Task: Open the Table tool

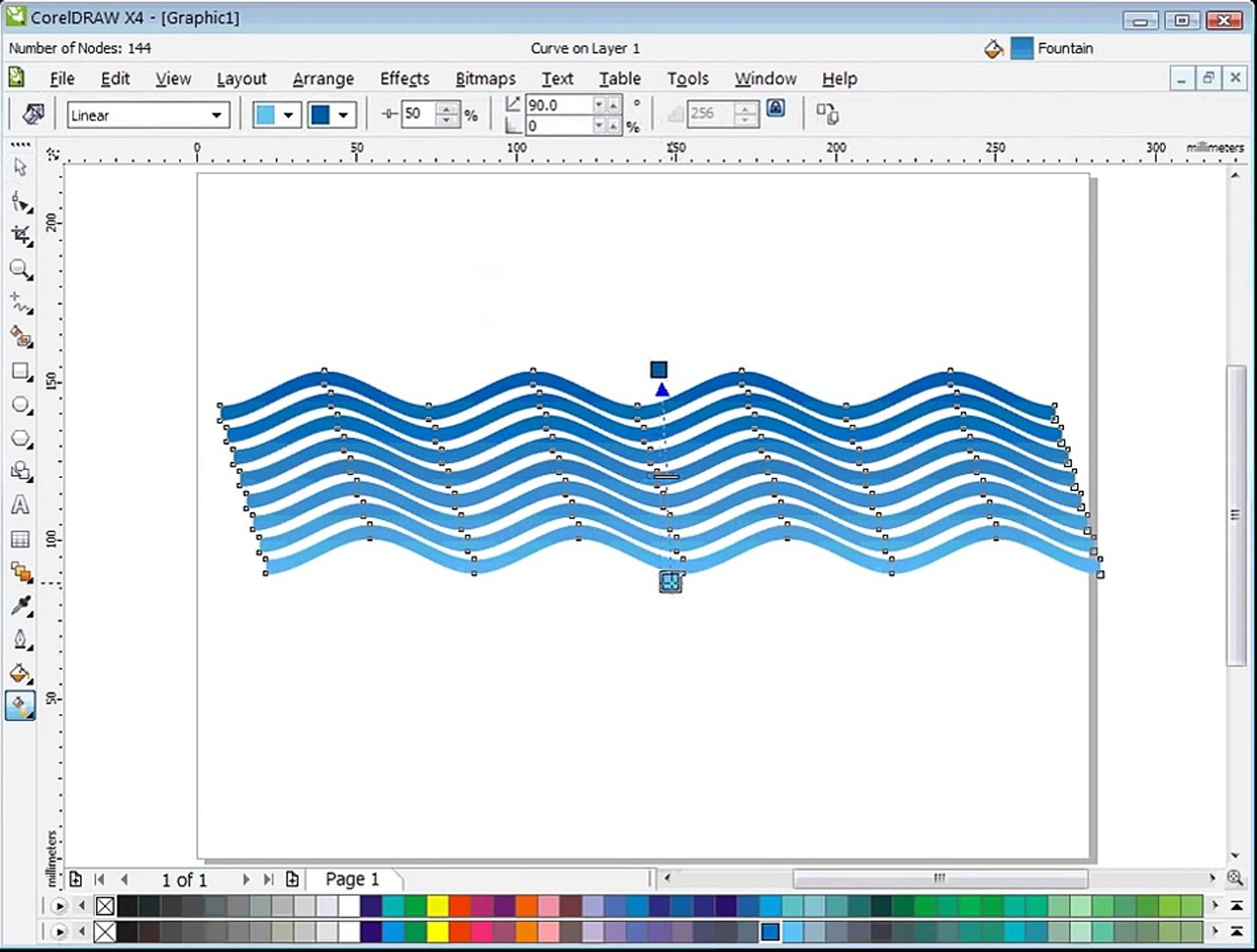Action: pos(19,539)
